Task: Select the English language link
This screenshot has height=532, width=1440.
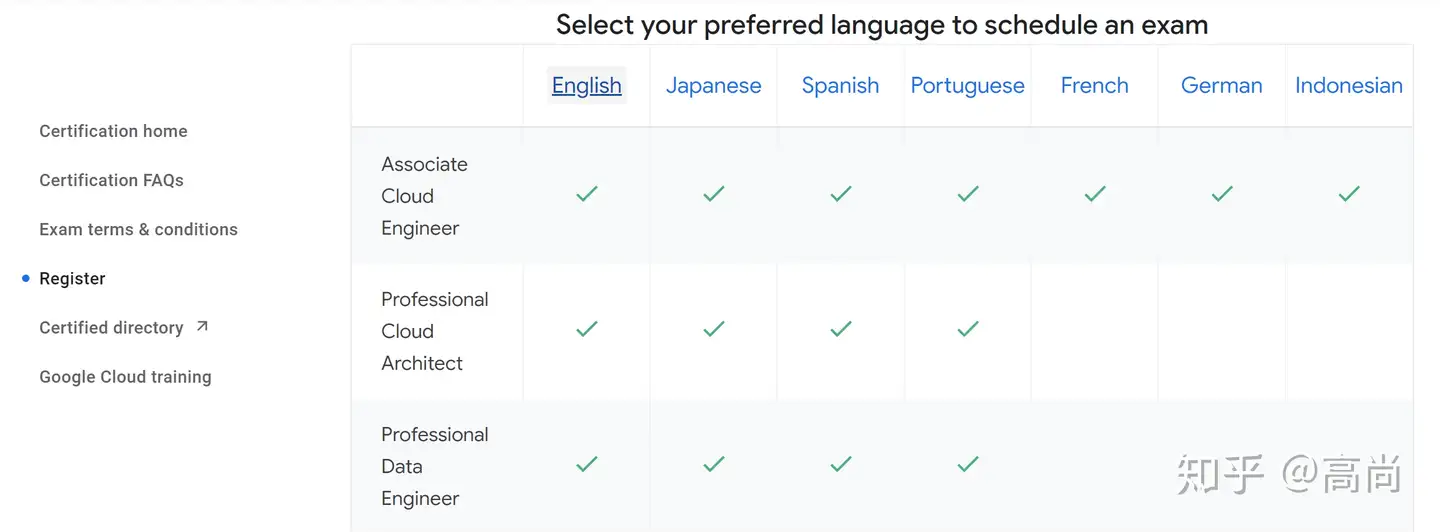Action: tap(587, 86)
